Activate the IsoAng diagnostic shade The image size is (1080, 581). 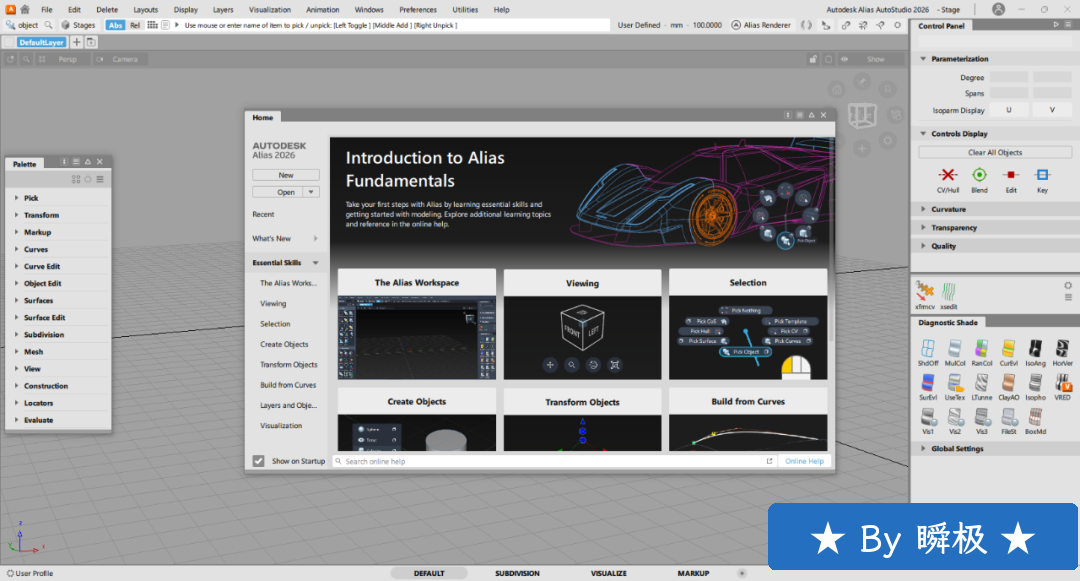[x=1035, y=349]
